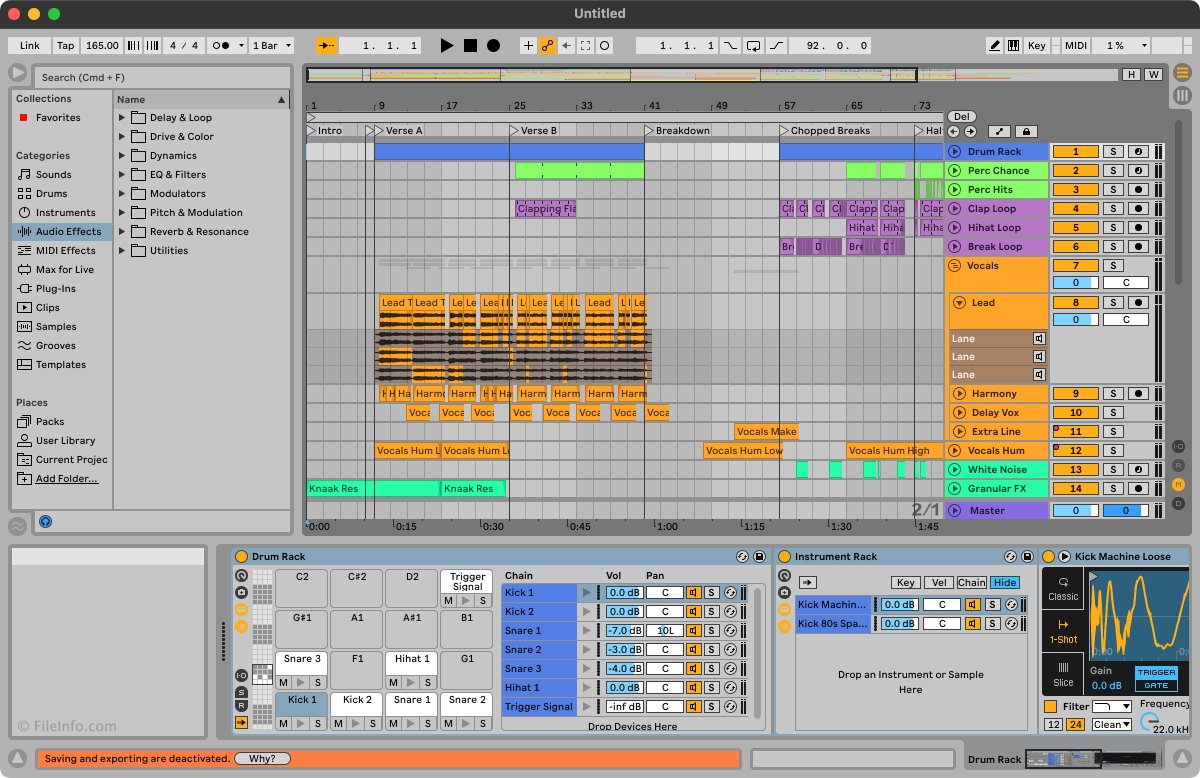Open the Clean filter circuit dropdown

click(x=1111, y=724)
